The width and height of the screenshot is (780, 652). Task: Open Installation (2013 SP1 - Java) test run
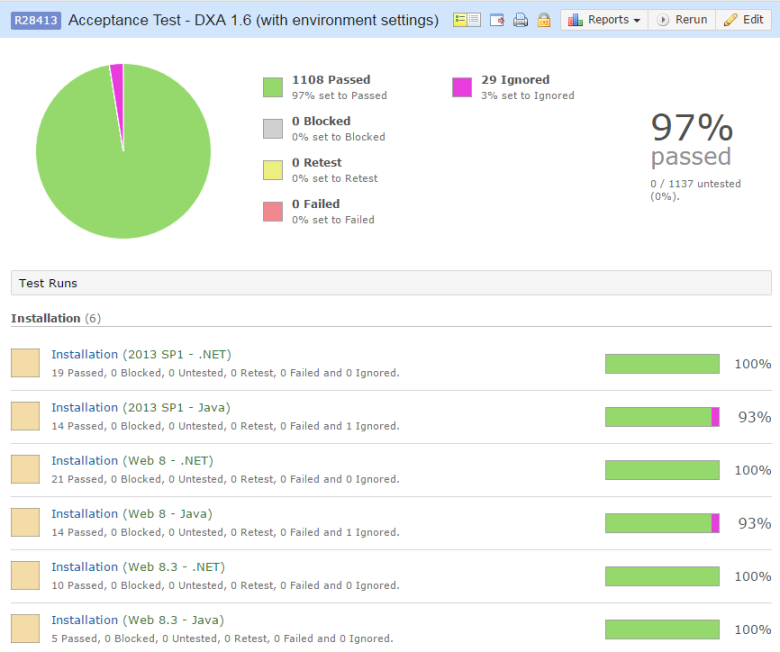coord(140,407)
